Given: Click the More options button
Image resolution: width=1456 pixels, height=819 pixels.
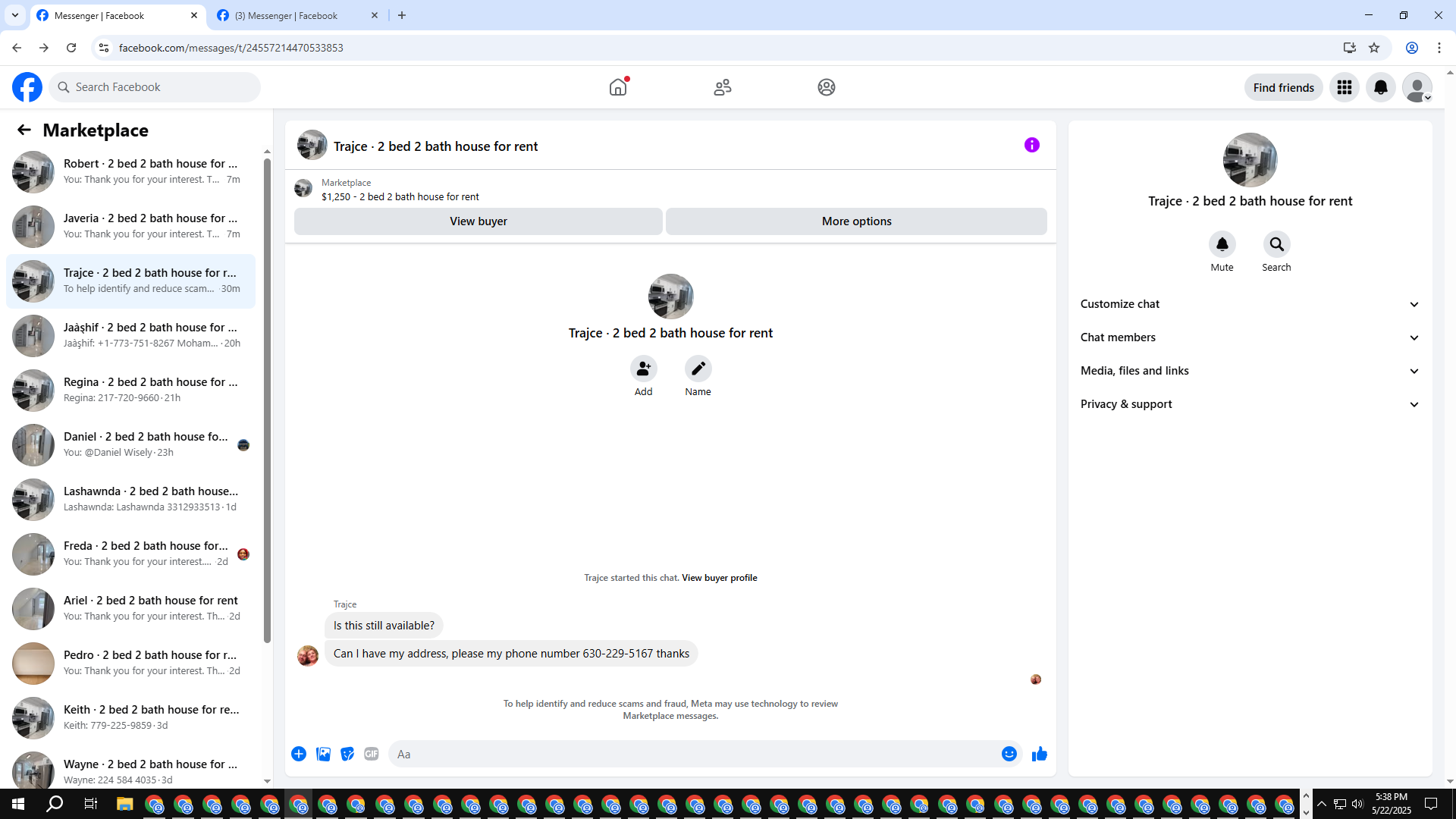Looking at the screenshot, I should tap(857, 221).
